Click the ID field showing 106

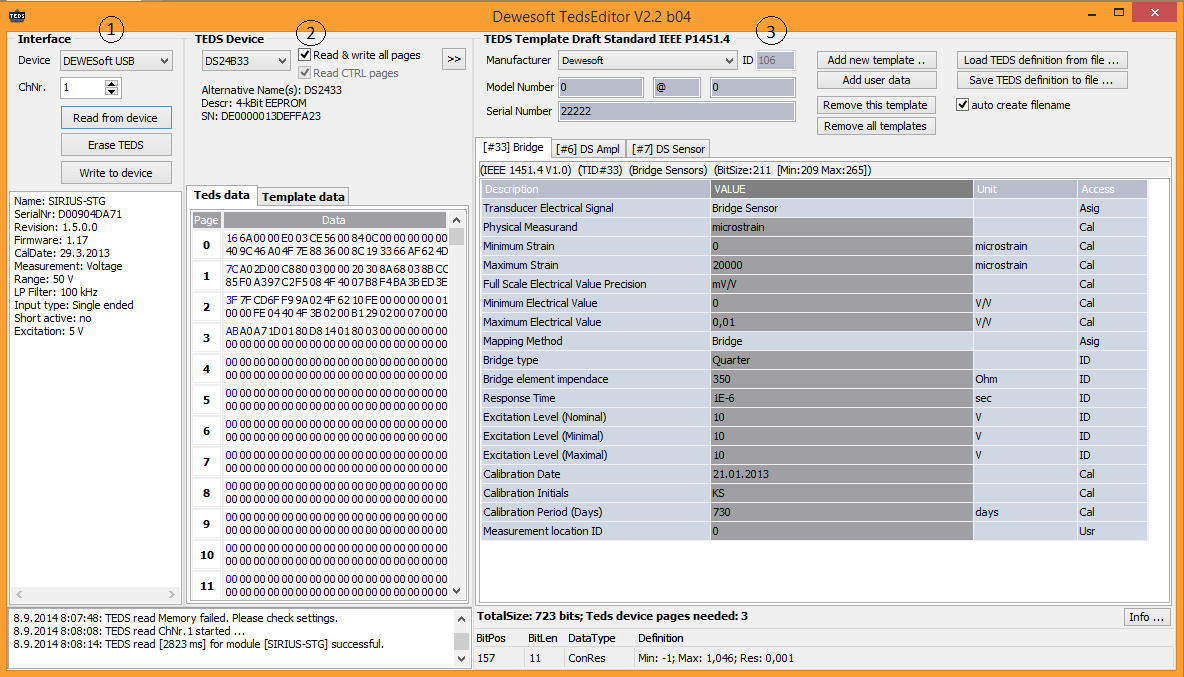pos(775,60)
